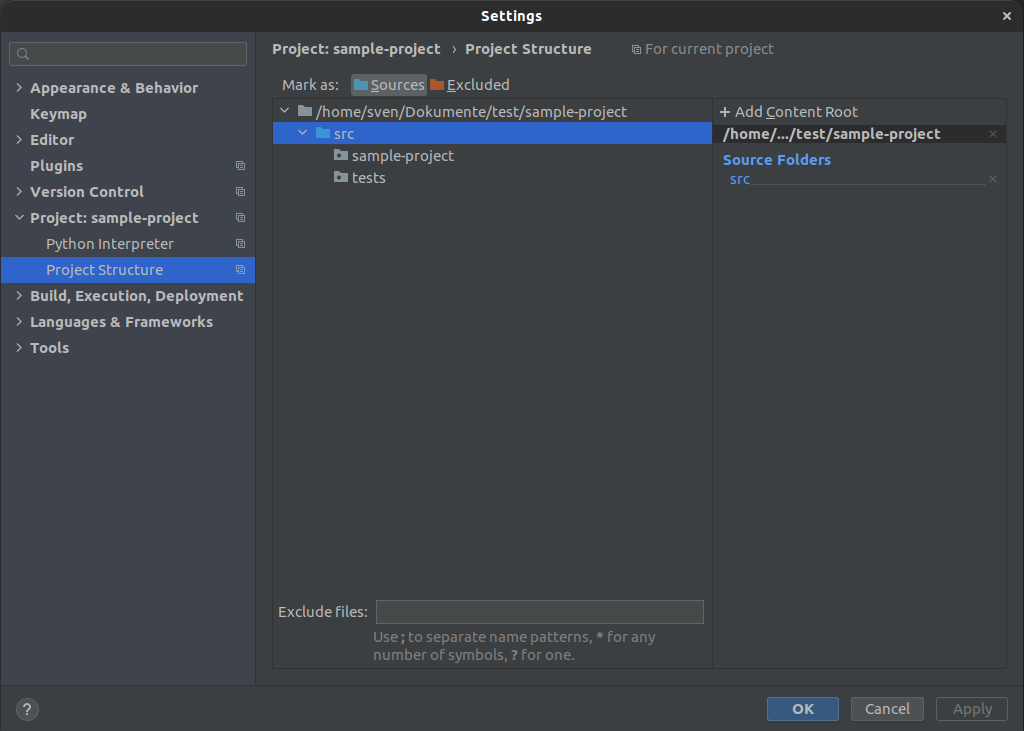
Task: Remove the sample-project content root
Action: 992,133
